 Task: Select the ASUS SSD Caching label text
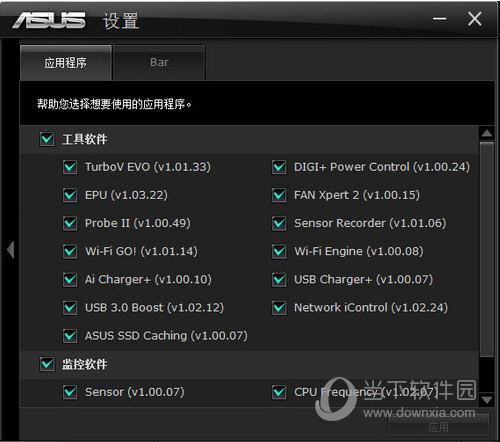click(166, 336)
